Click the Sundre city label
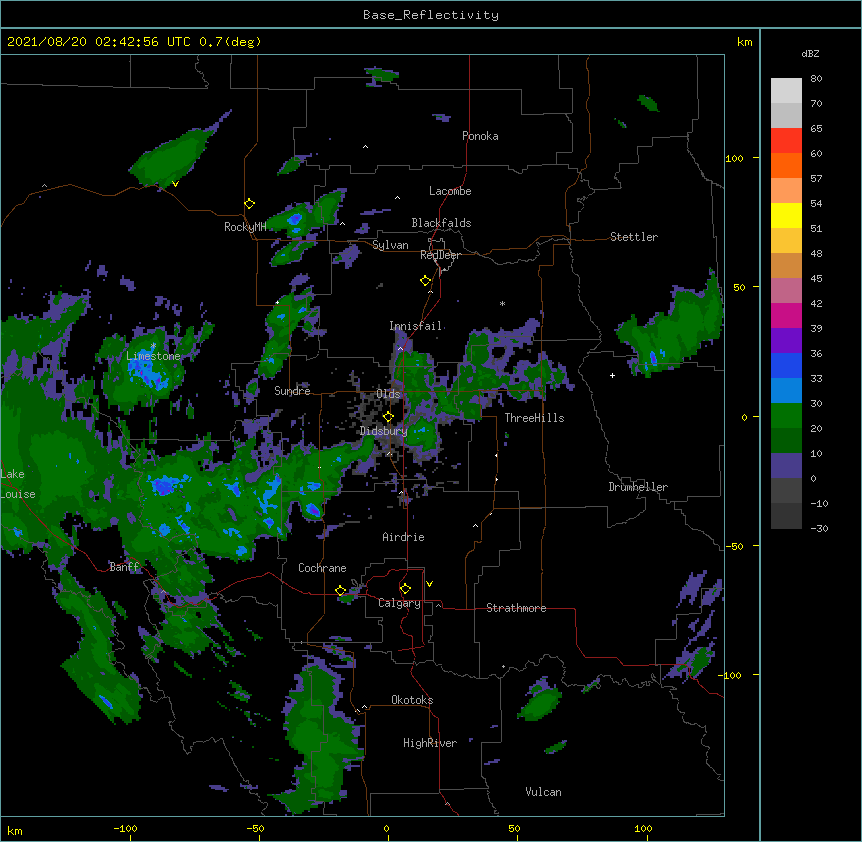This screenshot has width=862, height=842. (x=292, y=391)
